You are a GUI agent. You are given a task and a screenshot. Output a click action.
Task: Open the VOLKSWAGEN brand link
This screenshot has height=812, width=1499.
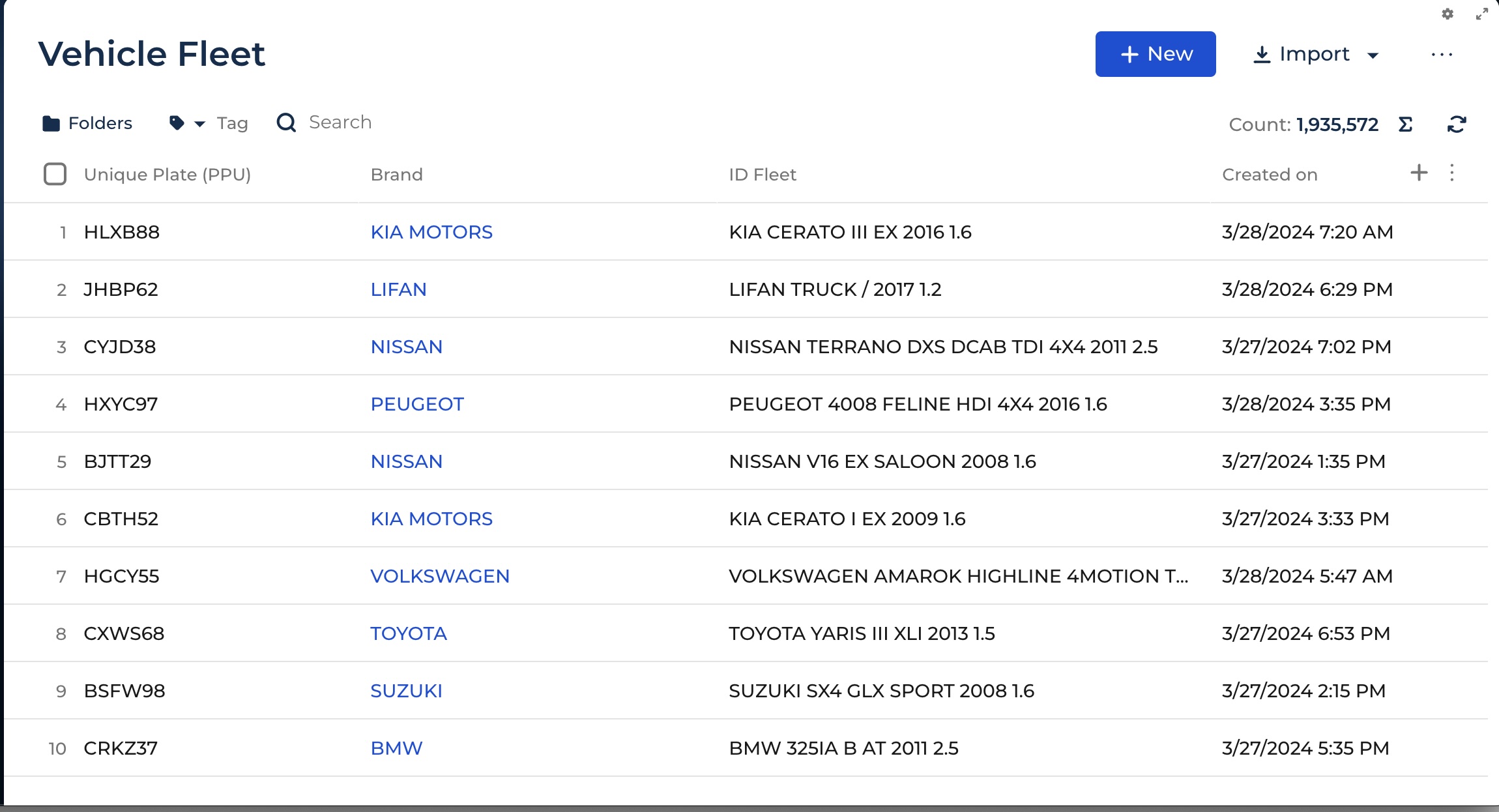(440, 576)
